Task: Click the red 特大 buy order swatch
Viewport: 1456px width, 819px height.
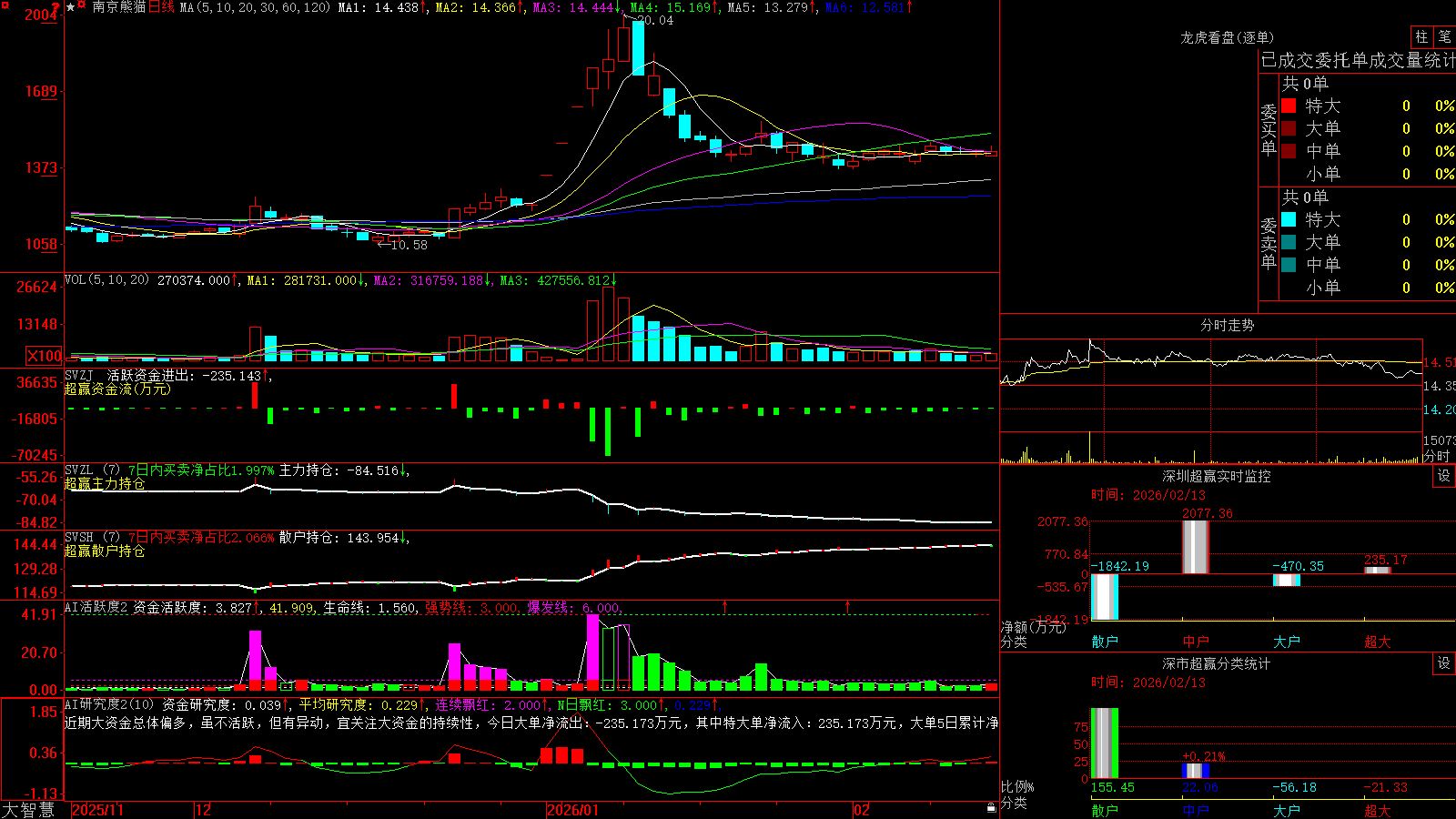Action: (1289, 106)
